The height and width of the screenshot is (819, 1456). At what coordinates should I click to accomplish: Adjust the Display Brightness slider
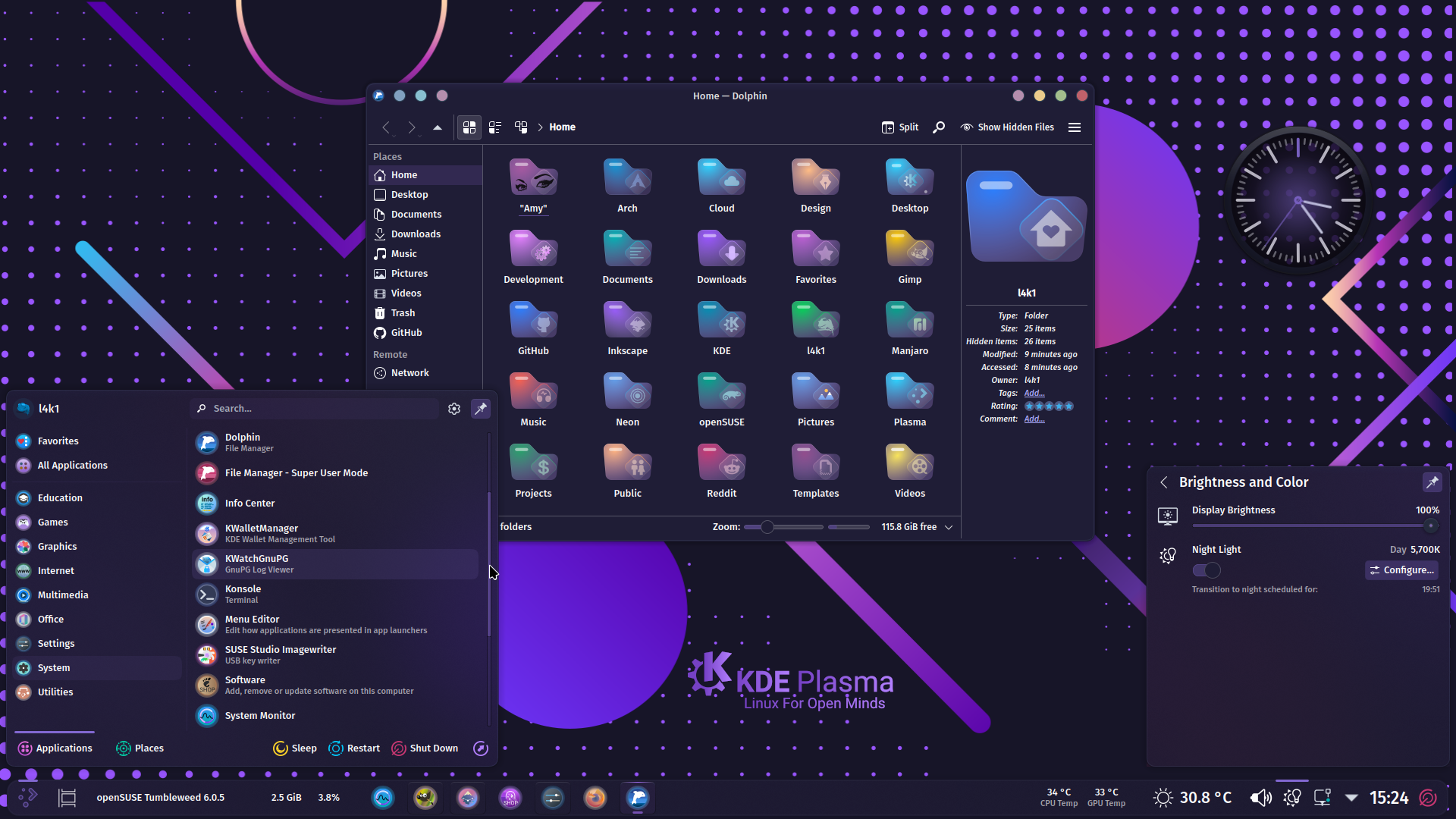(x=1316, y=526)
